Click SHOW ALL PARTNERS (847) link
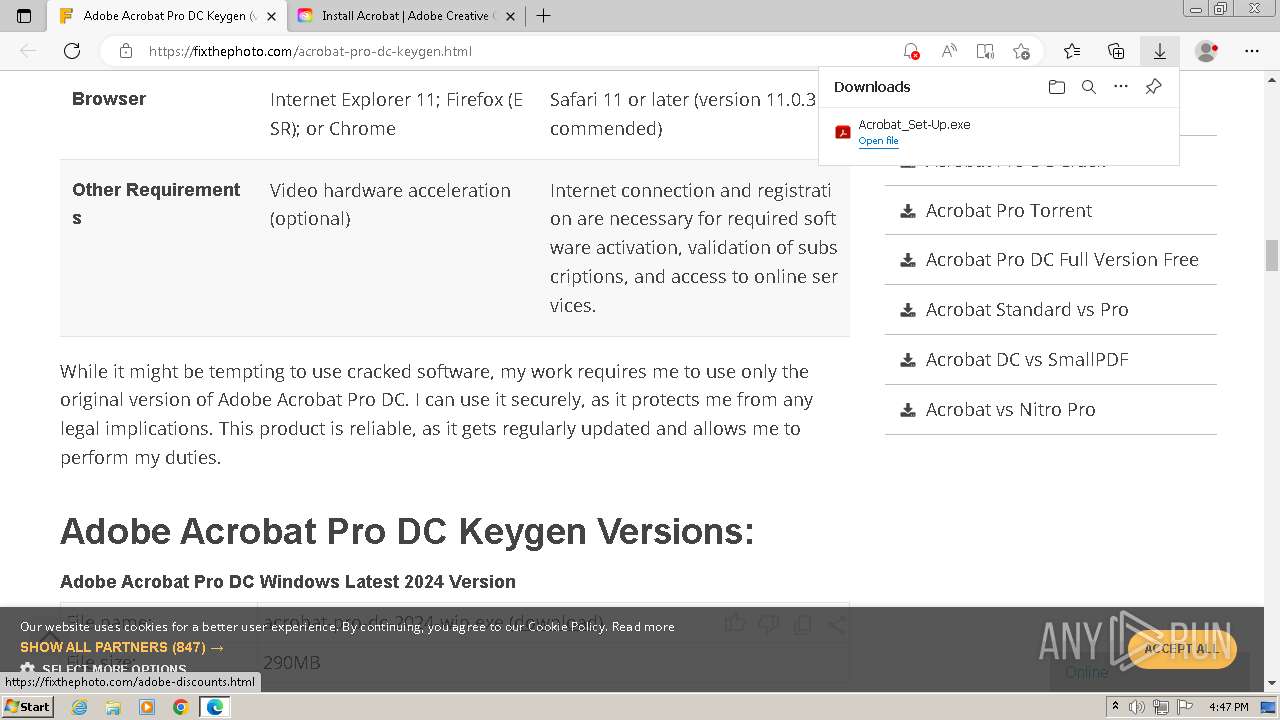Image resolution: width=1280 pixels, height=720 pixels. [122, 647]
